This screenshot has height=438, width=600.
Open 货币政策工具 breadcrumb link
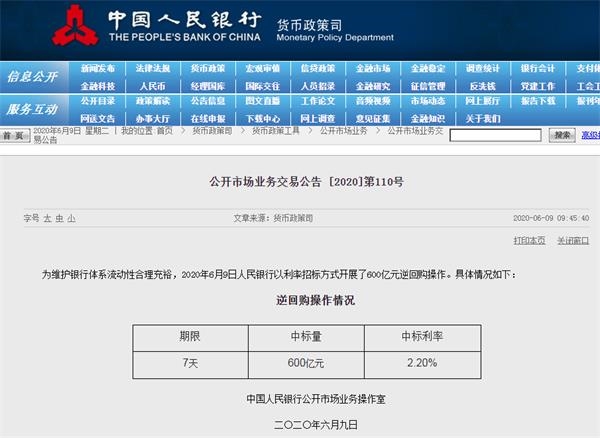click(276, 131)
